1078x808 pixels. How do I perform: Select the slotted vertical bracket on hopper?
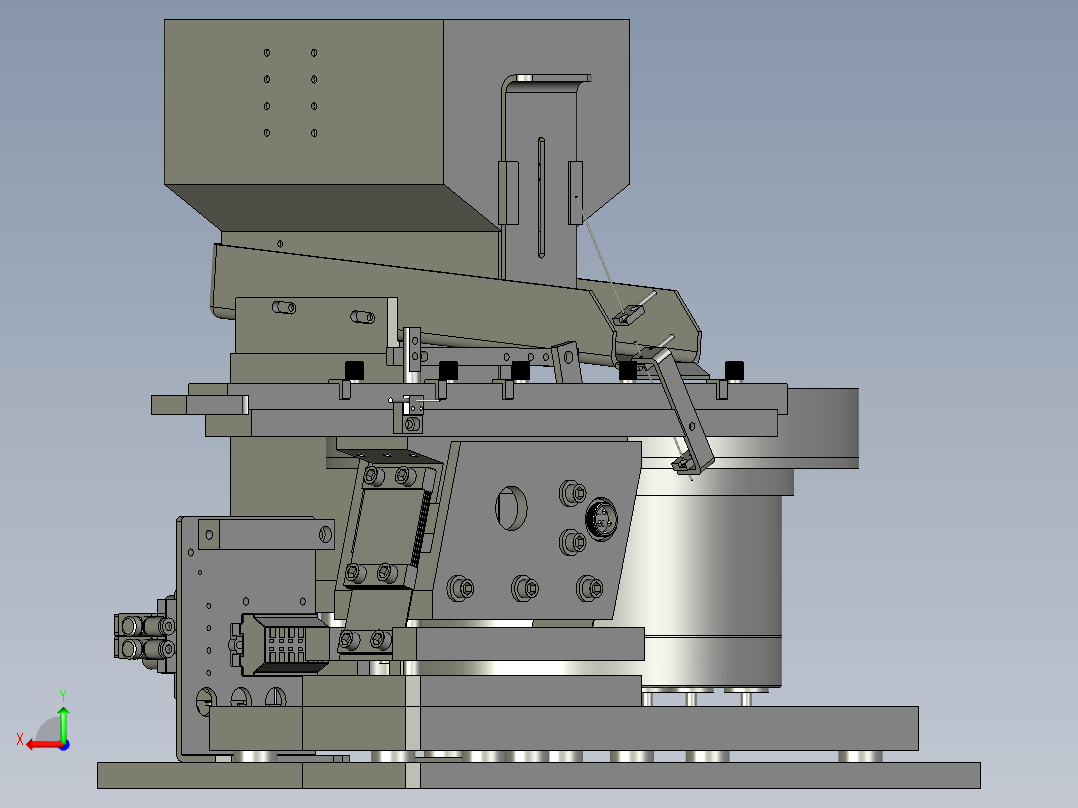tap(540, 182)
